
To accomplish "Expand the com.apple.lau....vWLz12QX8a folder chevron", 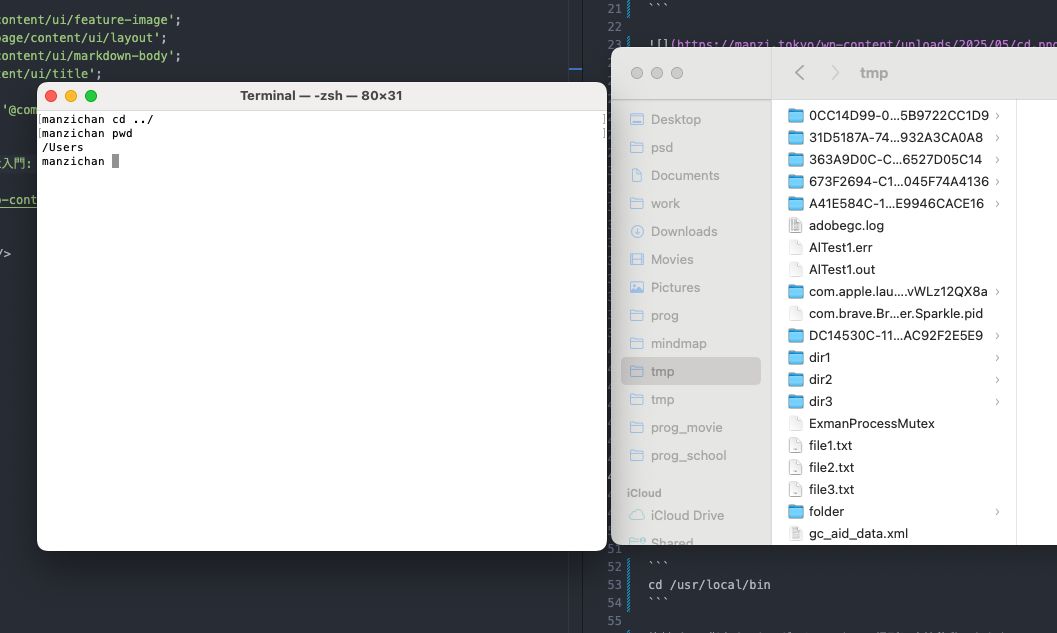I will pos(997,292).
